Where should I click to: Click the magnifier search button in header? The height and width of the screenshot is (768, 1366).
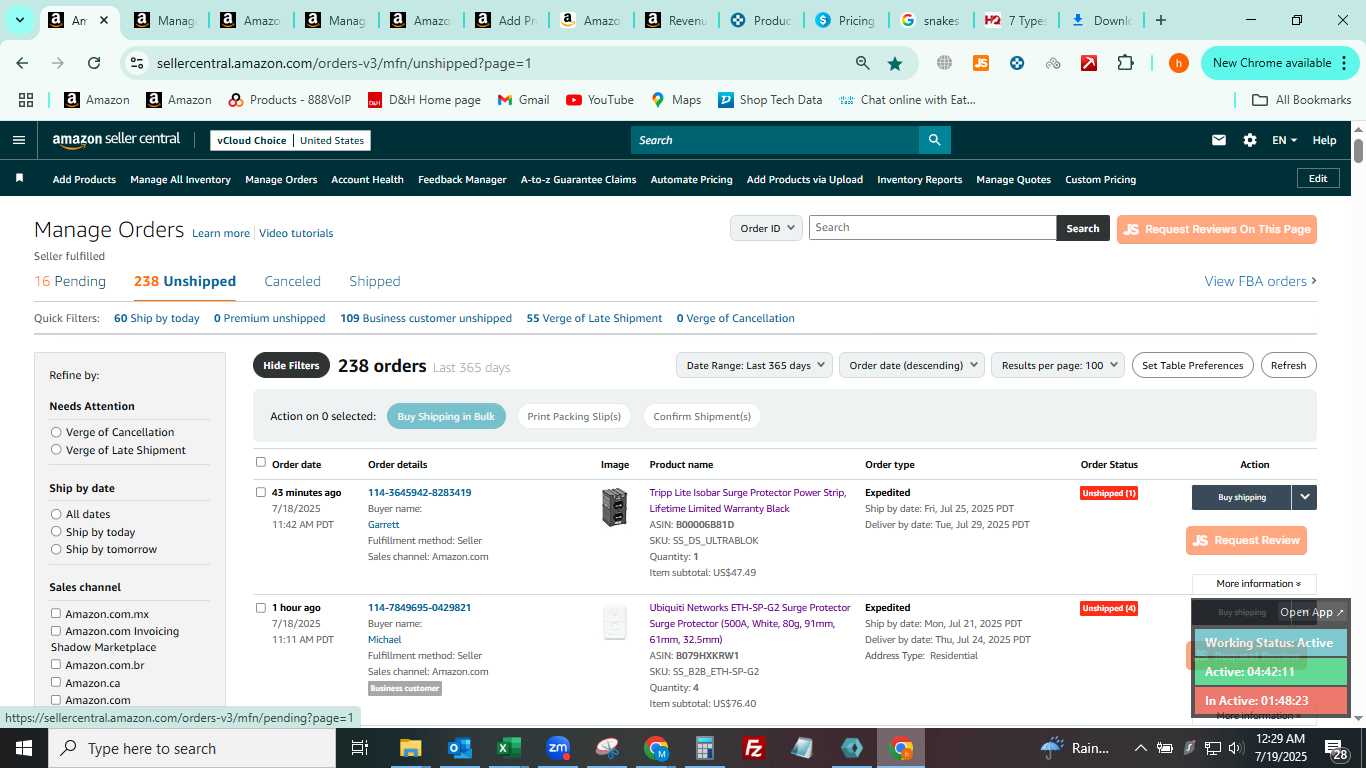934,140
